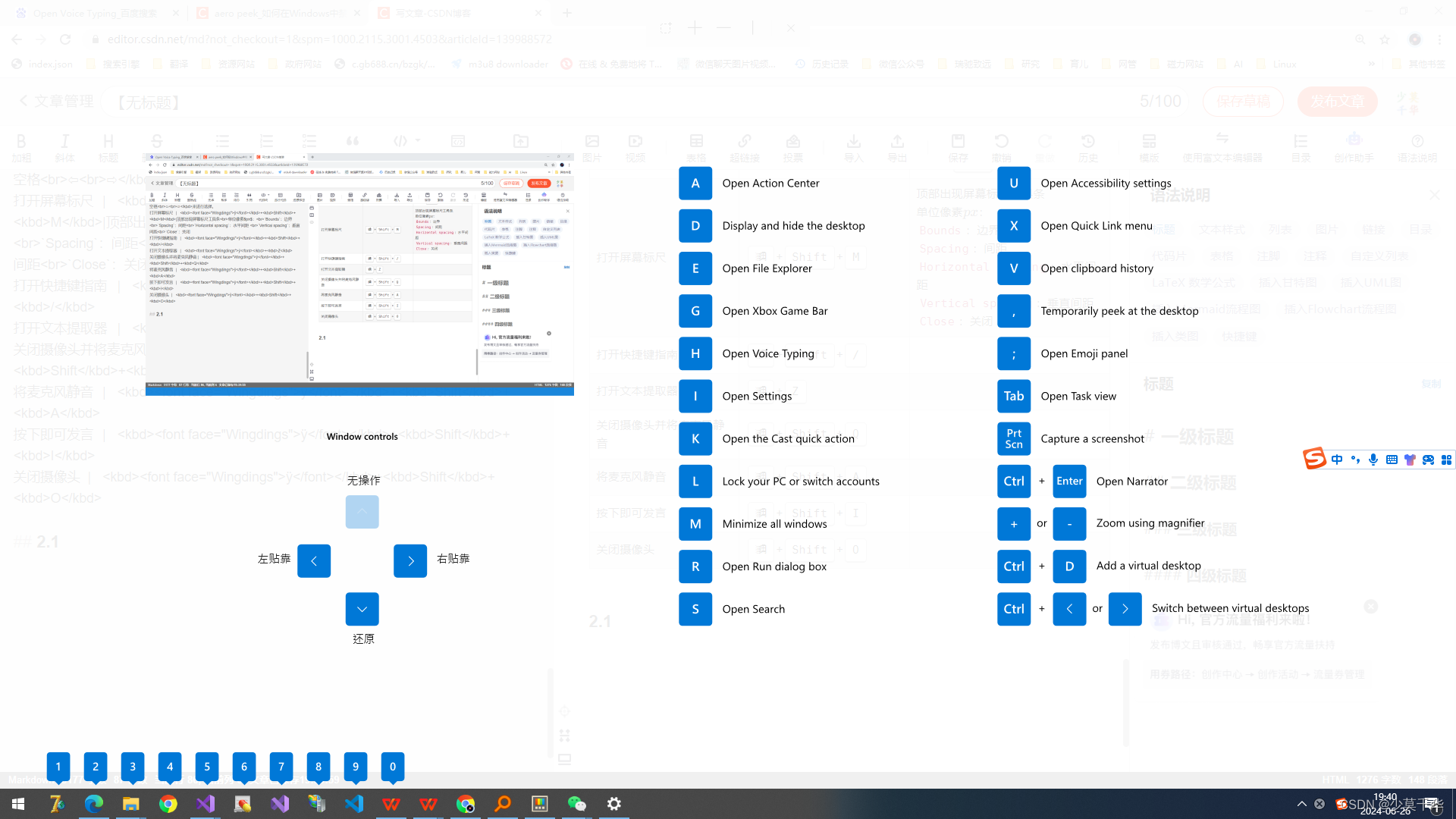The image size is (1456, 819).
Task: Click the Bold formatting icon
Action: pos(21,140)
